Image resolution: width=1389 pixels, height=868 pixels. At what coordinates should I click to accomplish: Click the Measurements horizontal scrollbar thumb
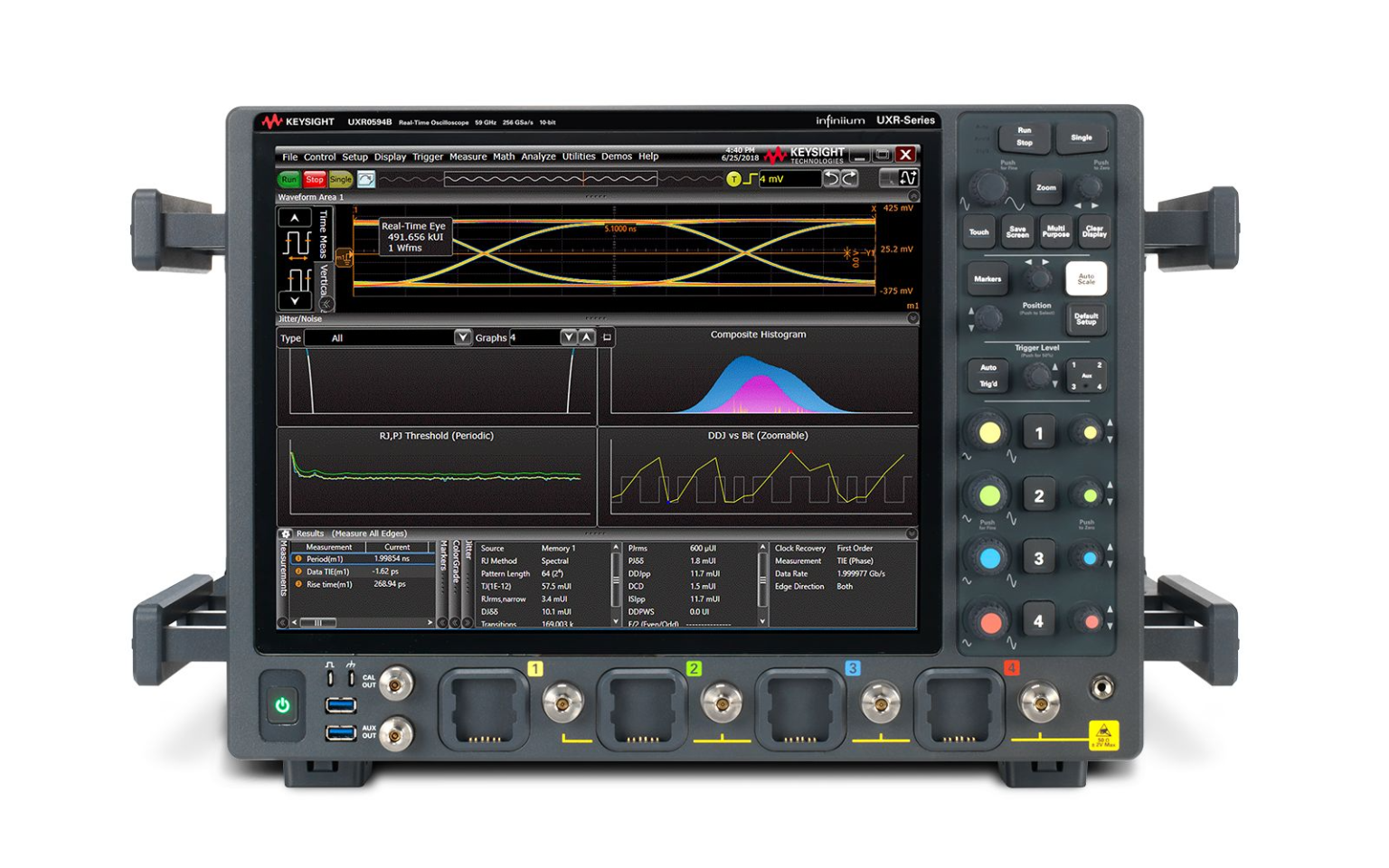click(317, 623)
